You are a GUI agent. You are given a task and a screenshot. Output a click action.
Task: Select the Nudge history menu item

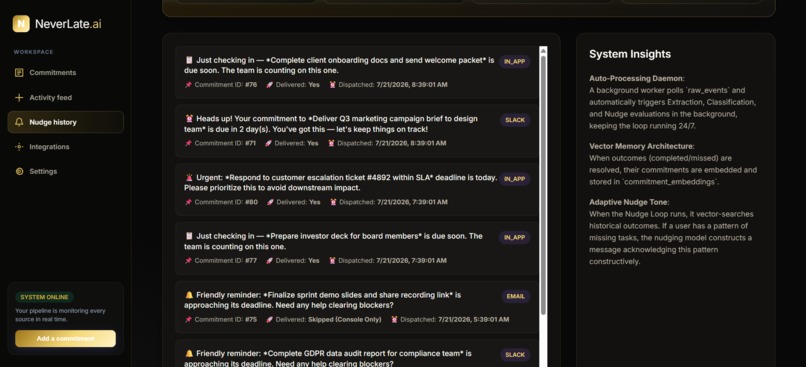[65, 122]
